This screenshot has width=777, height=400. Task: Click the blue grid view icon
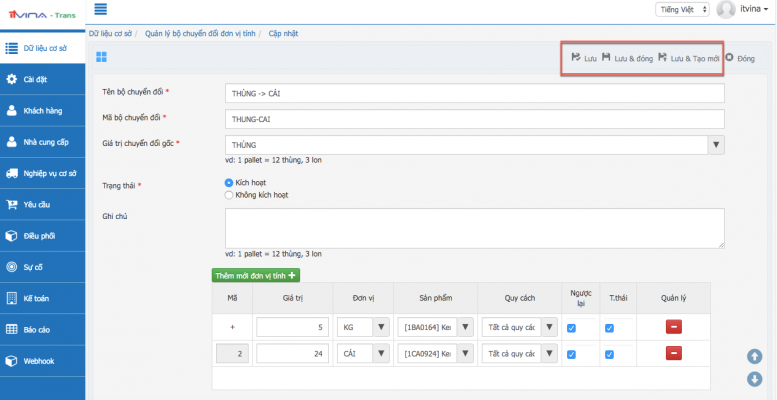click(x=102, y=57)
